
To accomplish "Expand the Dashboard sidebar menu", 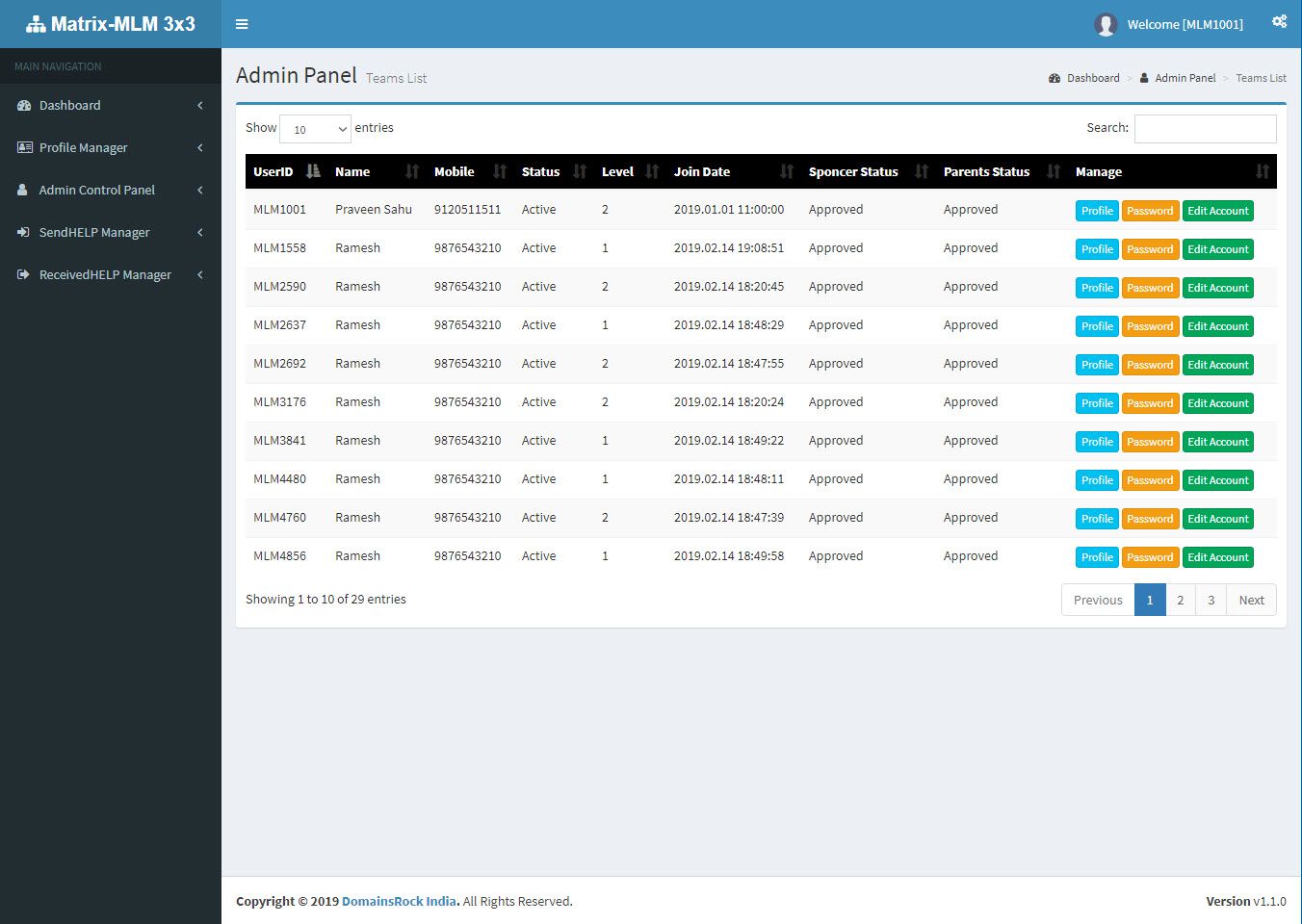I will click(x=110, y=106).
